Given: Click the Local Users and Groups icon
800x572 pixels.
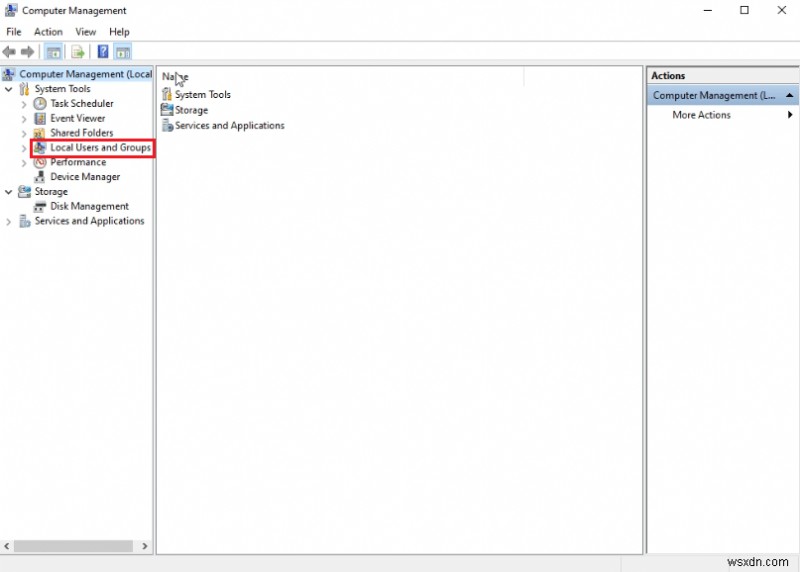Looking at the screenshot, I should pyautogui.click(x=40, y=148).
